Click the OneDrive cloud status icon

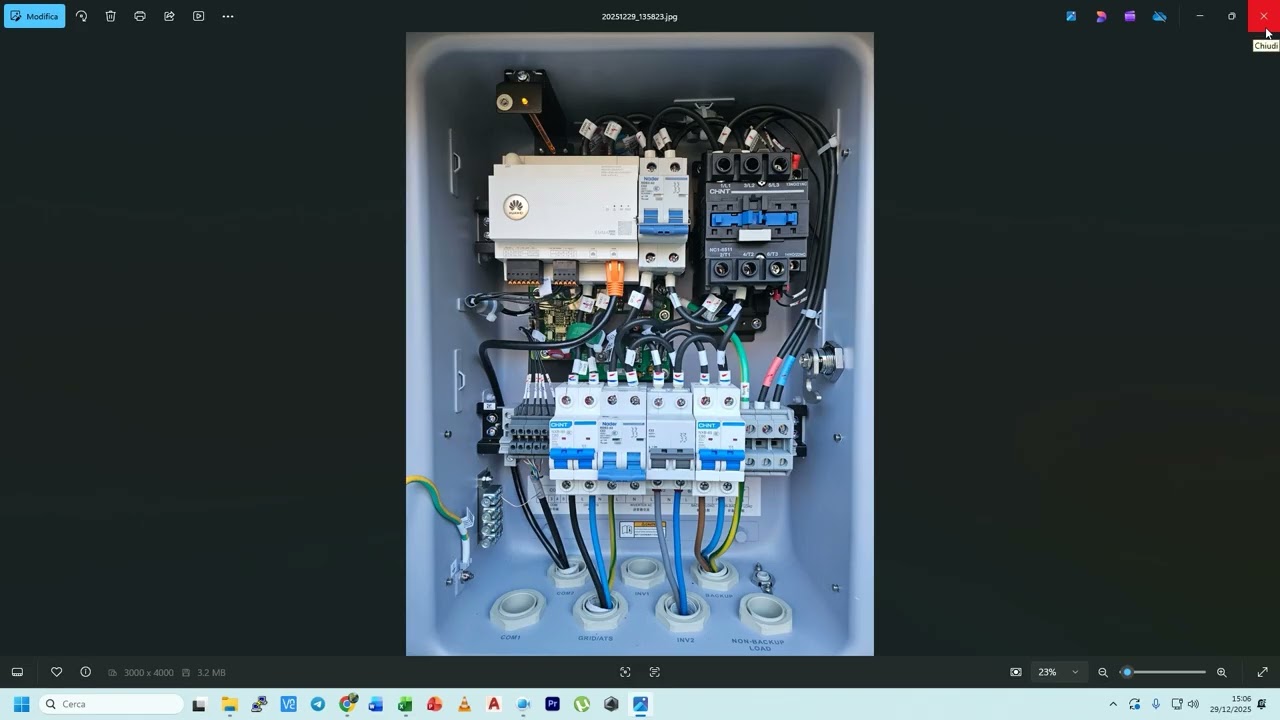pos(1160,16)
